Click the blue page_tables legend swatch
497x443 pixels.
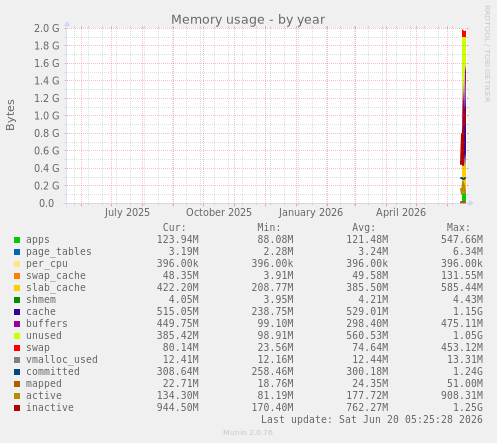coord(17,252)
